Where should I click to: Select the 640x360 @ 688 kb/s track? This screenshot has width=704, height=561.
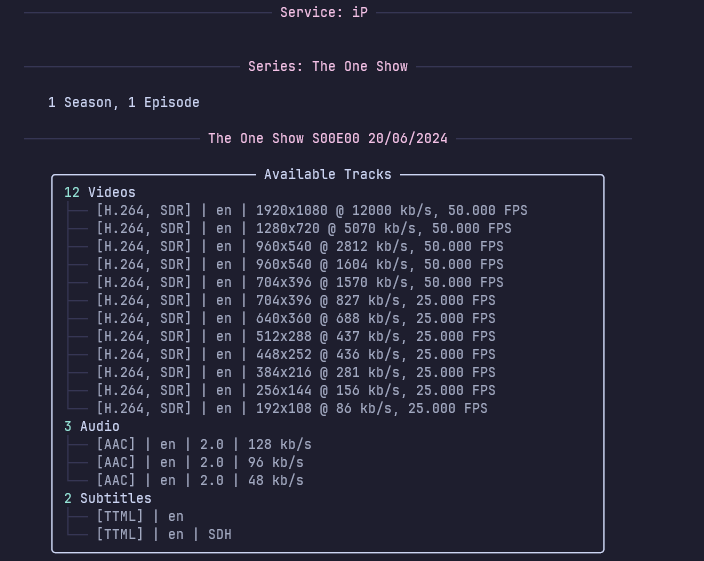tap(296, 318)
